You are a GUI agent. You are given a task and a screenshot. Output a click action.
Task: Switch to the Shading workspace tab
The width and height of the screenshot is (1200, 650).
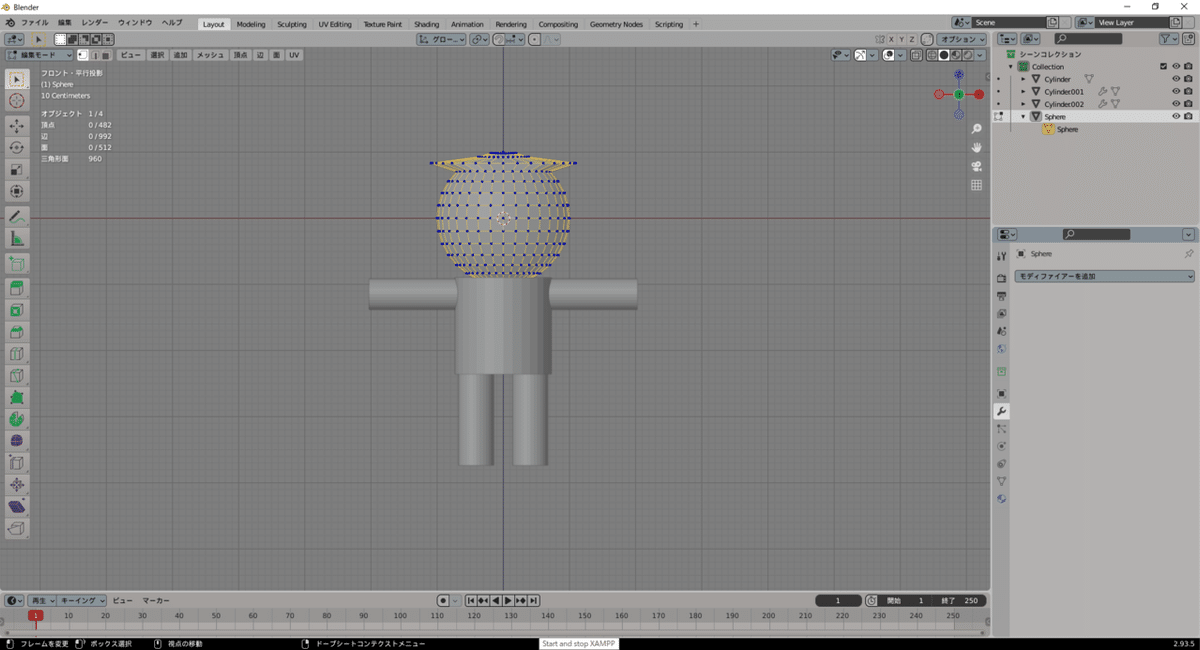tap(426, 24)
